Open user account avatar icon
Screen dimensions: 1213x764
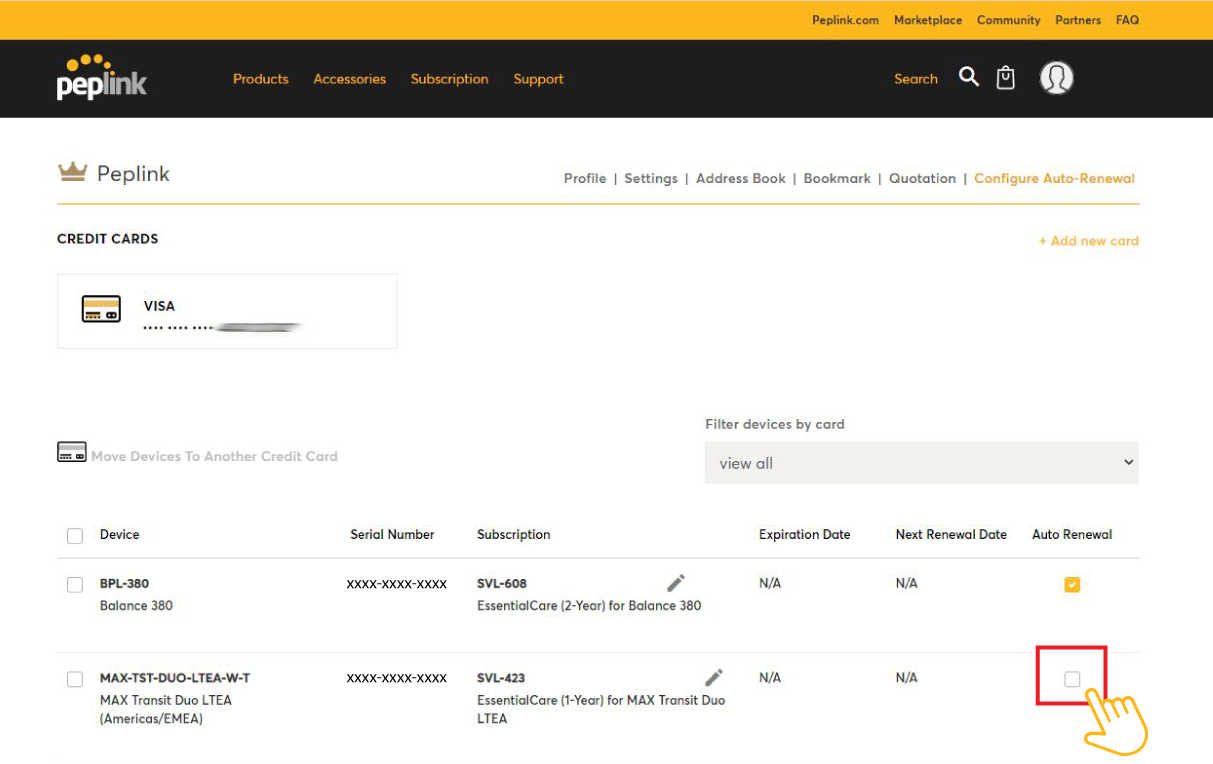point(1057,78)
